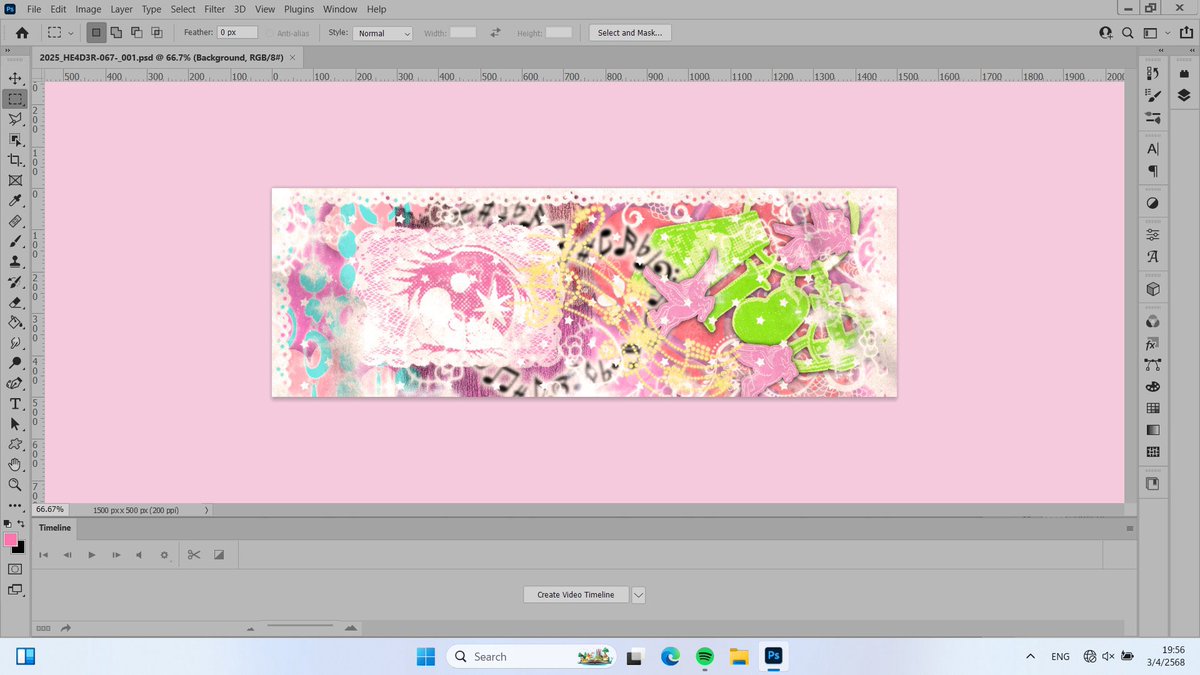The image size is (1200, 675).
Task: Choose New selection mode
Action: 97,33
